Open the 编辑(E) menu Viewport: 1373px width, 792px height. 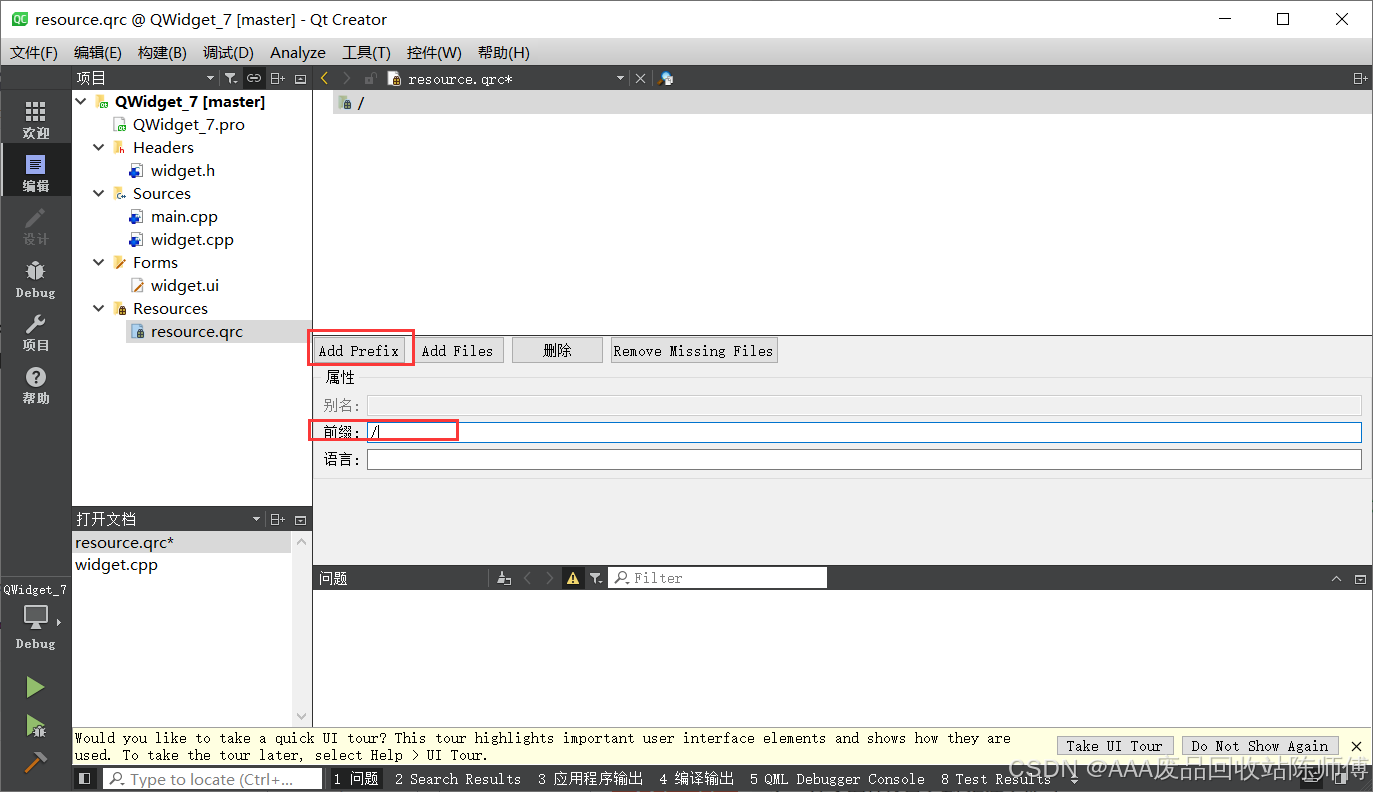click(98, 53)
